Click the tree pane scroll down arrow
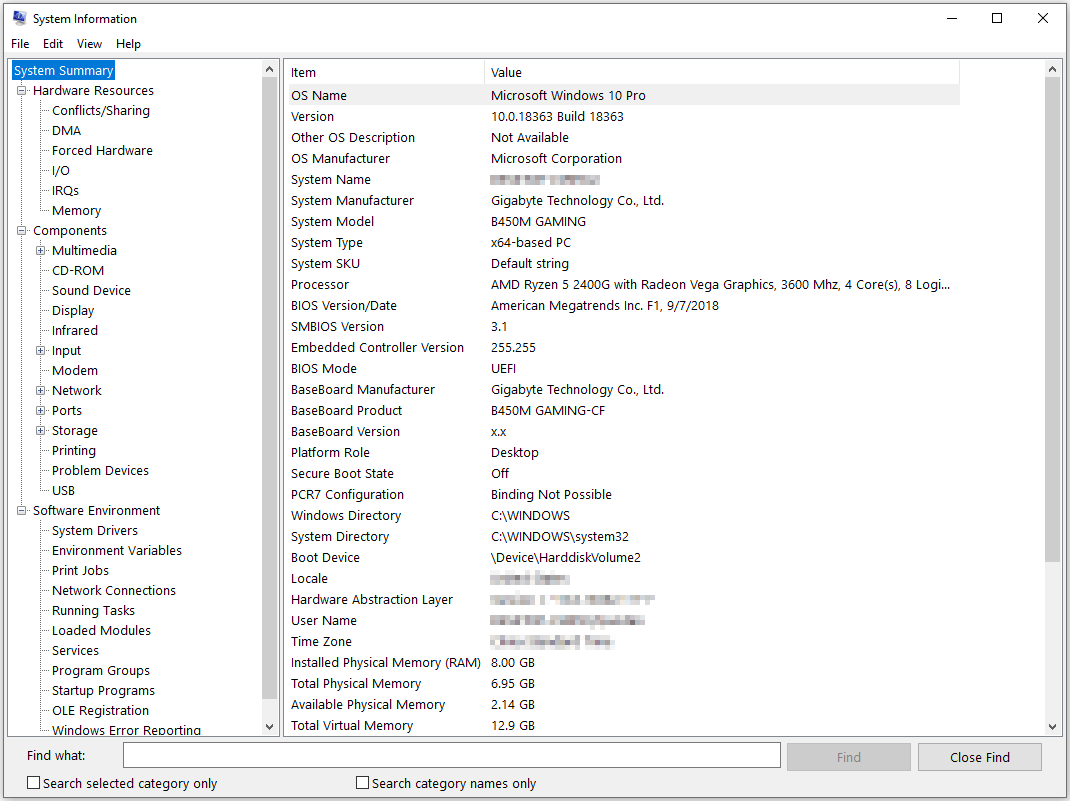 270,727
